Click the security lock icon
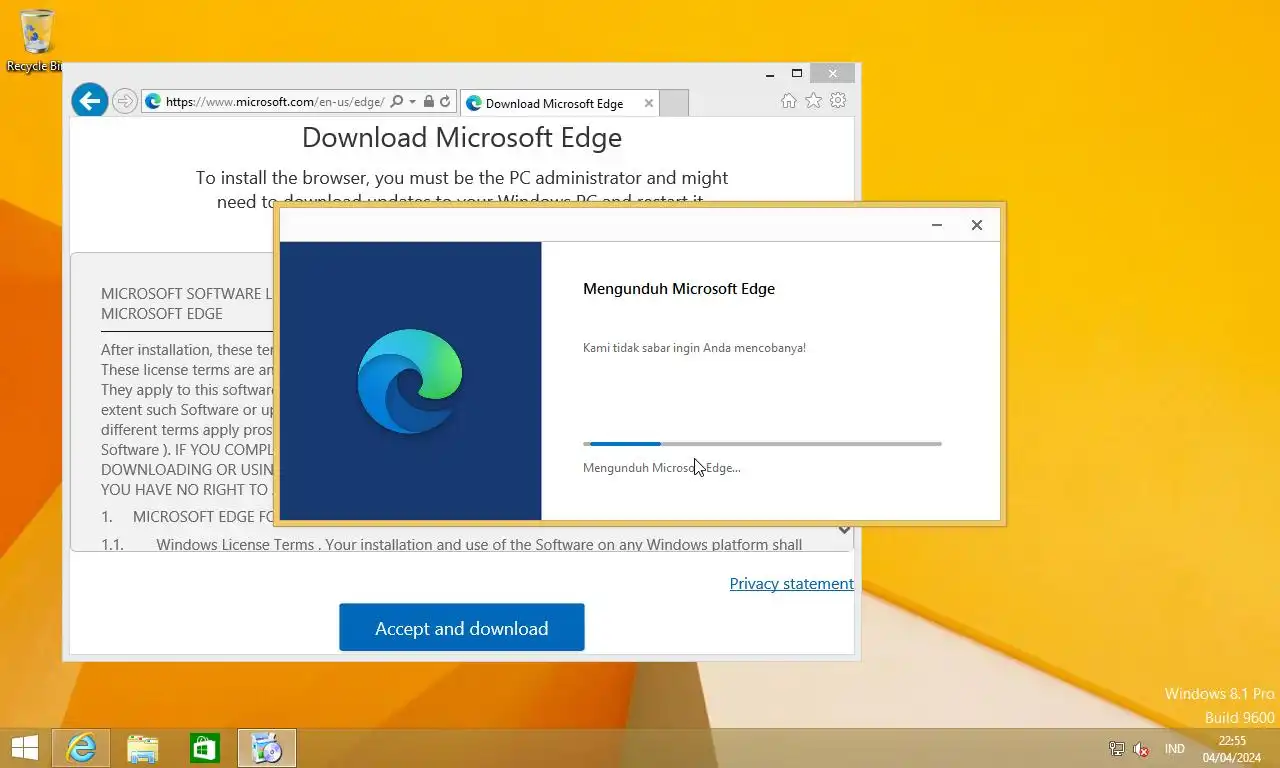 pos(428,102)
